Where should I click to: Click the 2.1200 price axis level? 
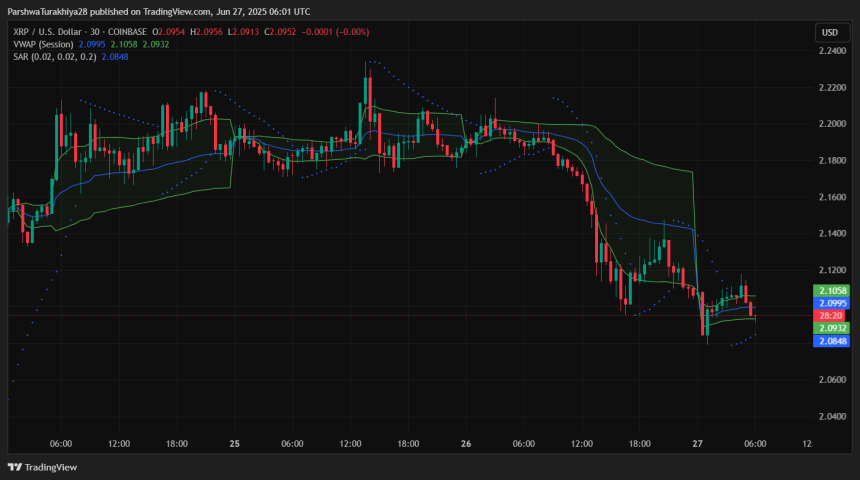[832, 270]
